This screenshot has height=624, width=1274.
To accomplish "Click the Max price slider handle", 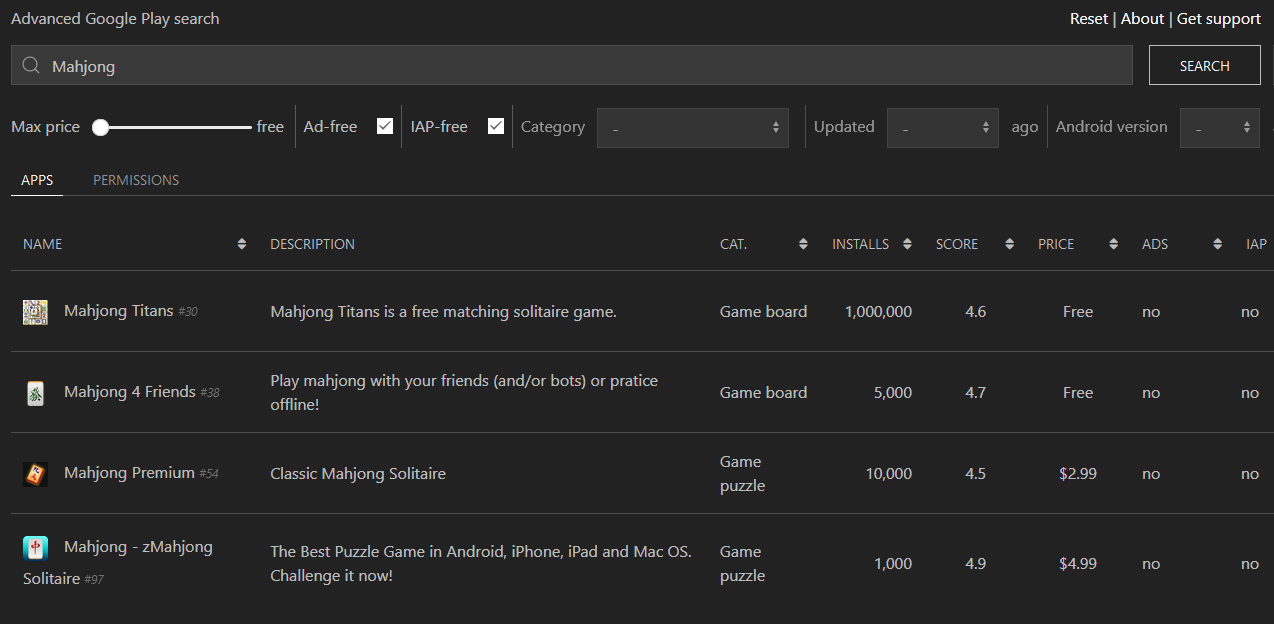I will tap(100, 127).
